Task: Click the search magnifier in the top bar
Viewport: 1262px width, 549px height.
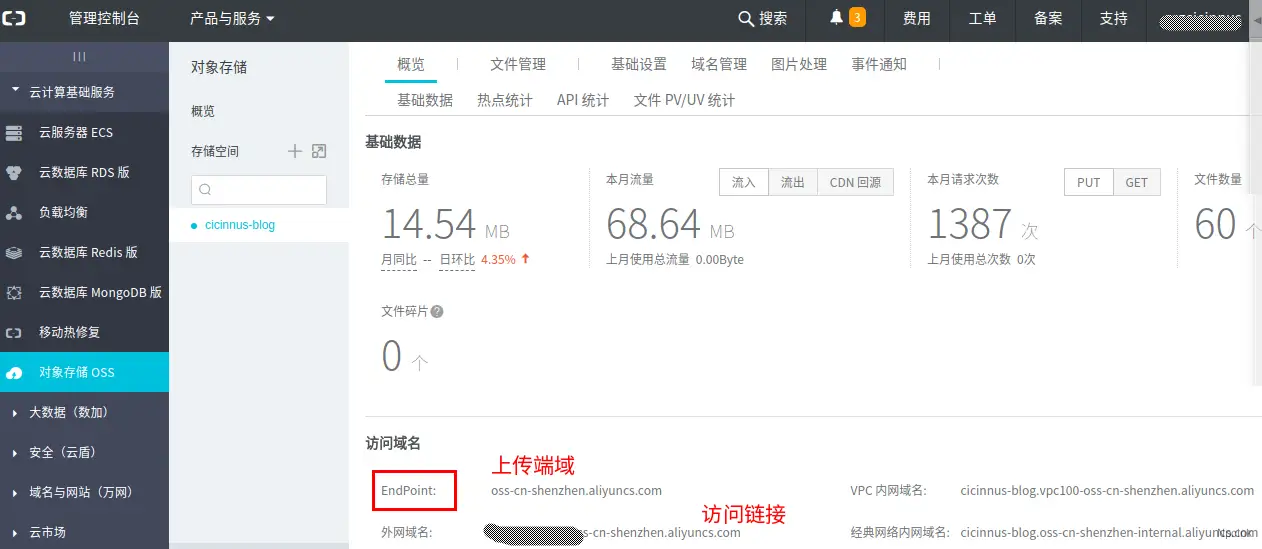Action: coord(746,19)
